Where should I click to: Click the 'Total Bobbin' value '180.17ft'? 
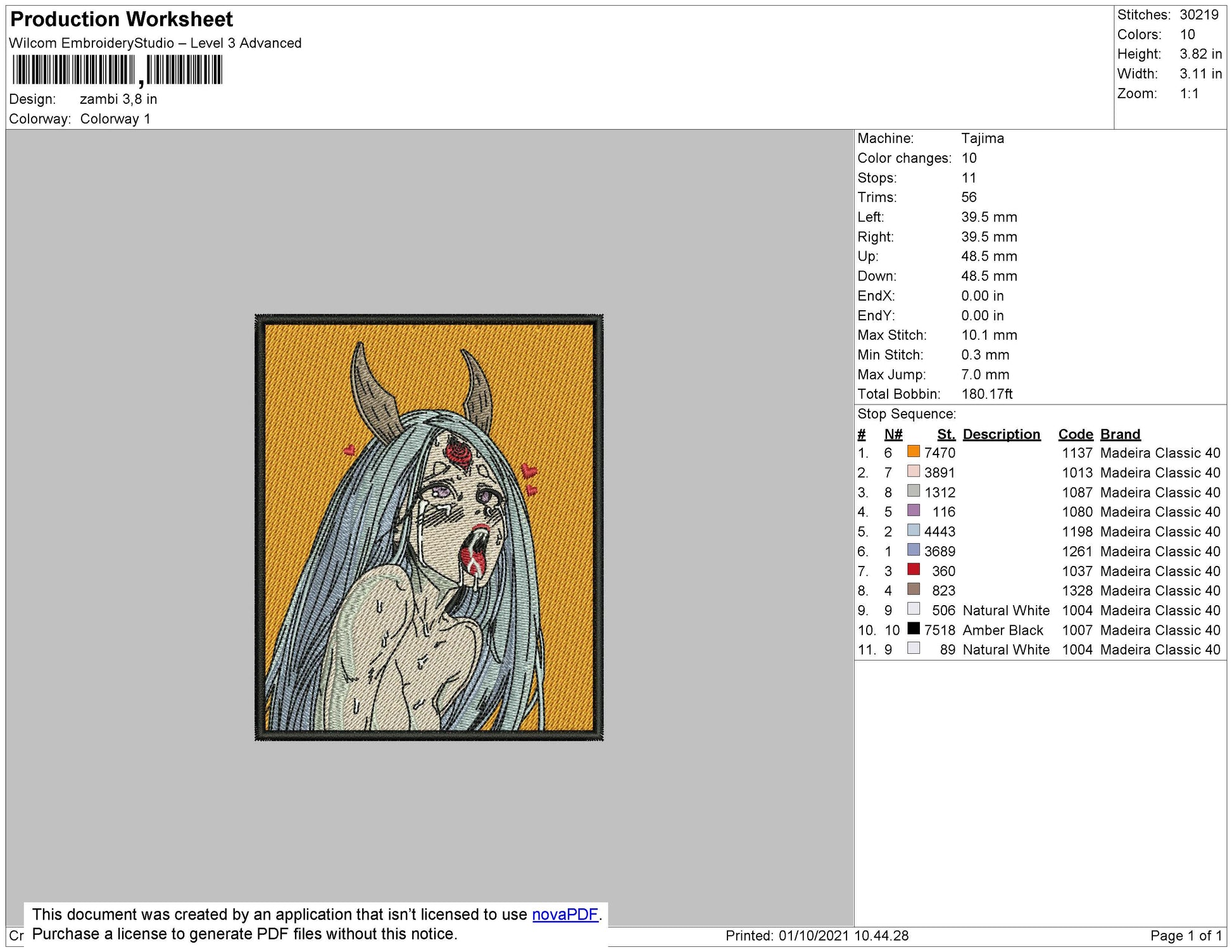coord(986,394)
